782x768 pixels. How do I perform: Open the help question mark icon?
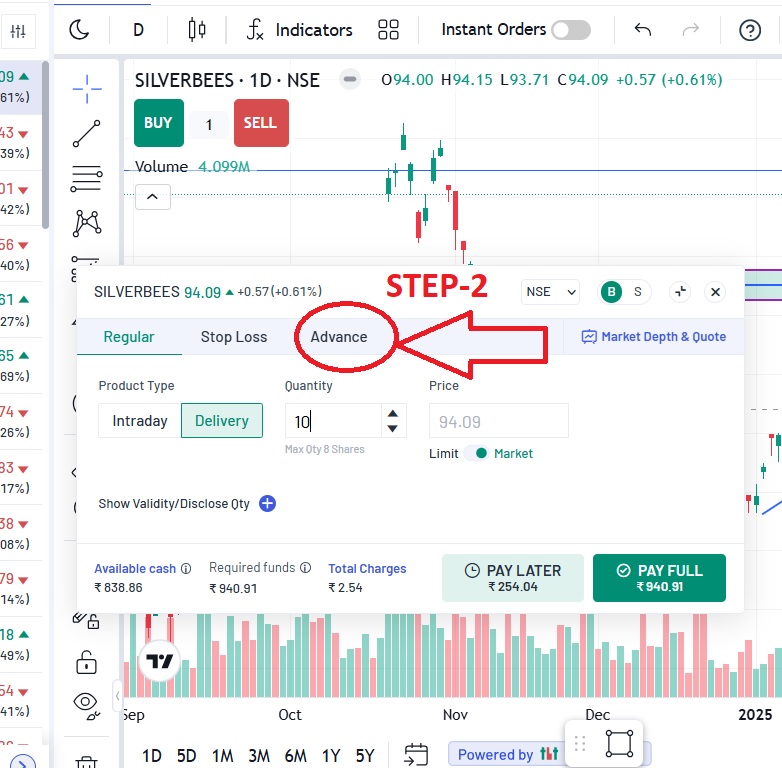pyautogui.click(x=750, y=30)
